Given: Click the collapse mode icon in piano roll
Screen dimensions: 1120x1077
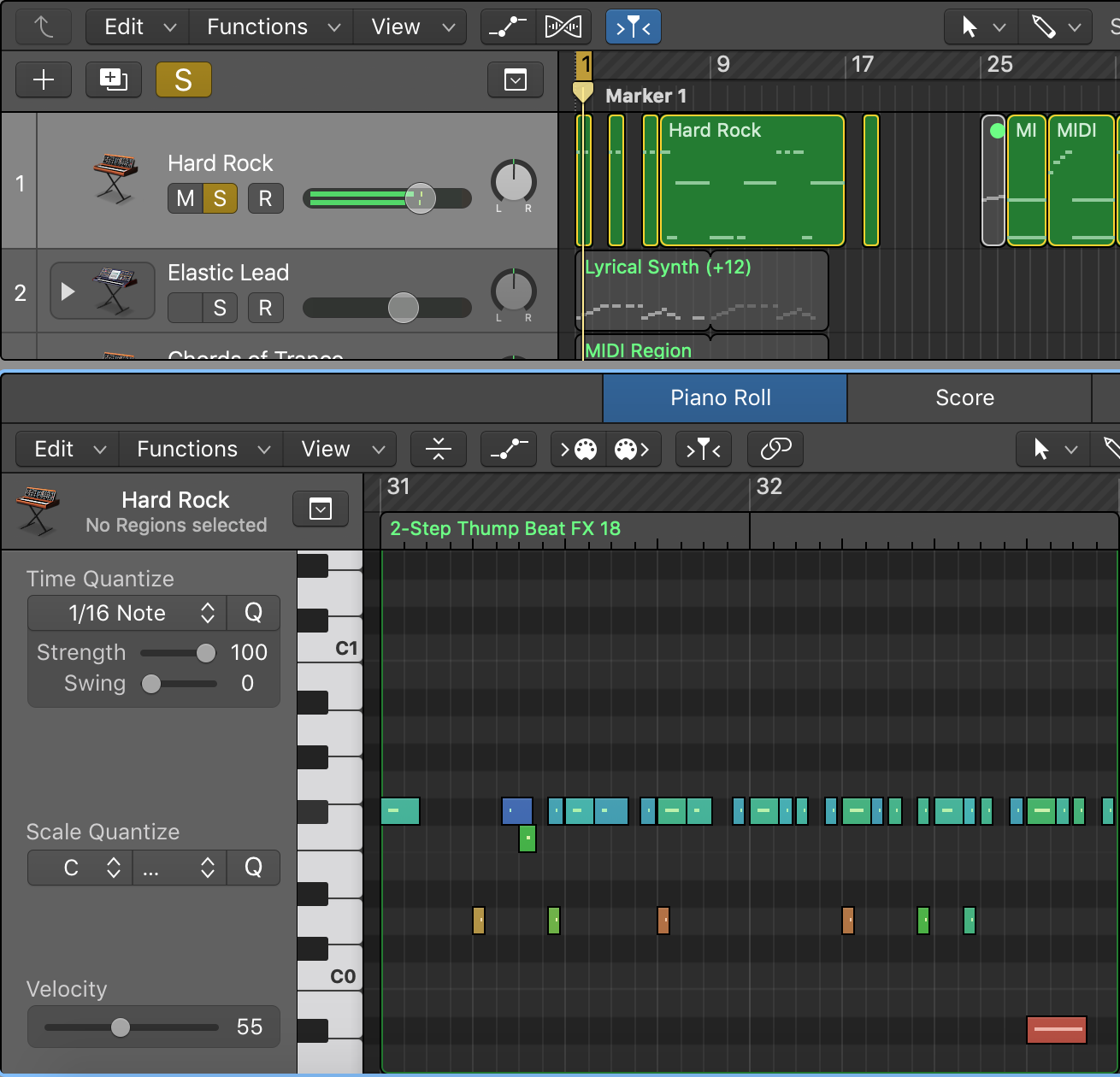Looking at the screenshot, I should click(438, 449).
